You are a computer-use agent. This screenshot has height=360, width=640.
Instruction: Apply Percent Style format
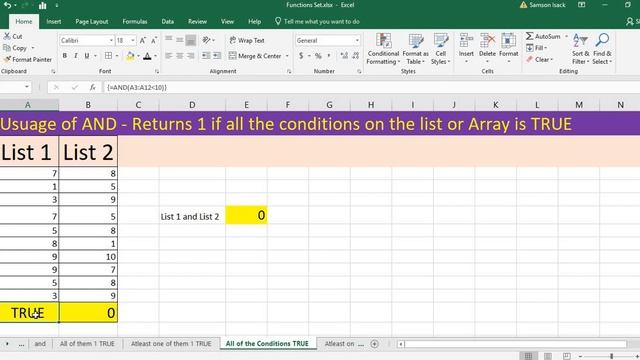point(318,56)
